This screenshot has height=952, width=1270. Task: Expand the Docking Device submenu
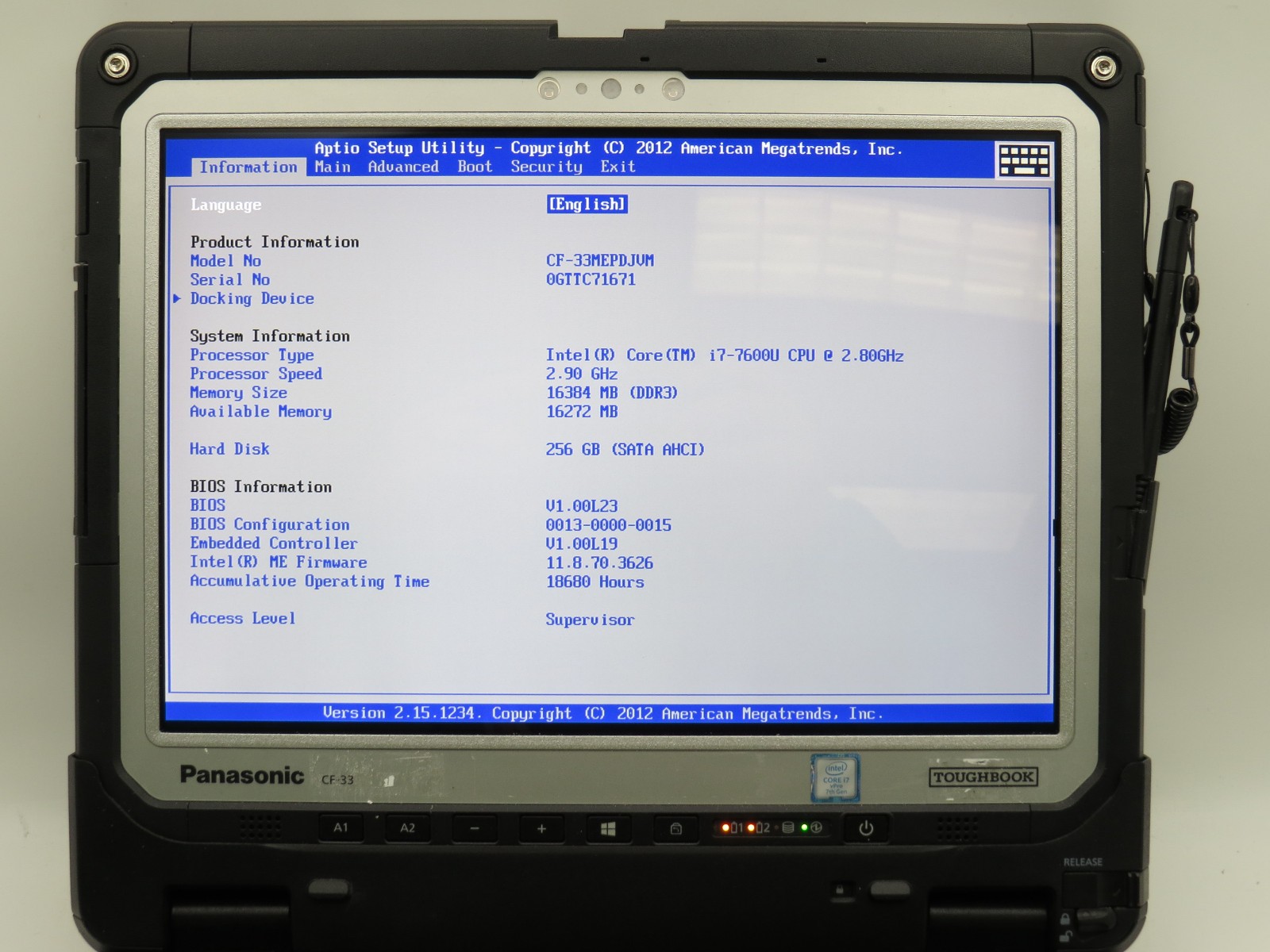pyautogui.click(x=252, y=299)
